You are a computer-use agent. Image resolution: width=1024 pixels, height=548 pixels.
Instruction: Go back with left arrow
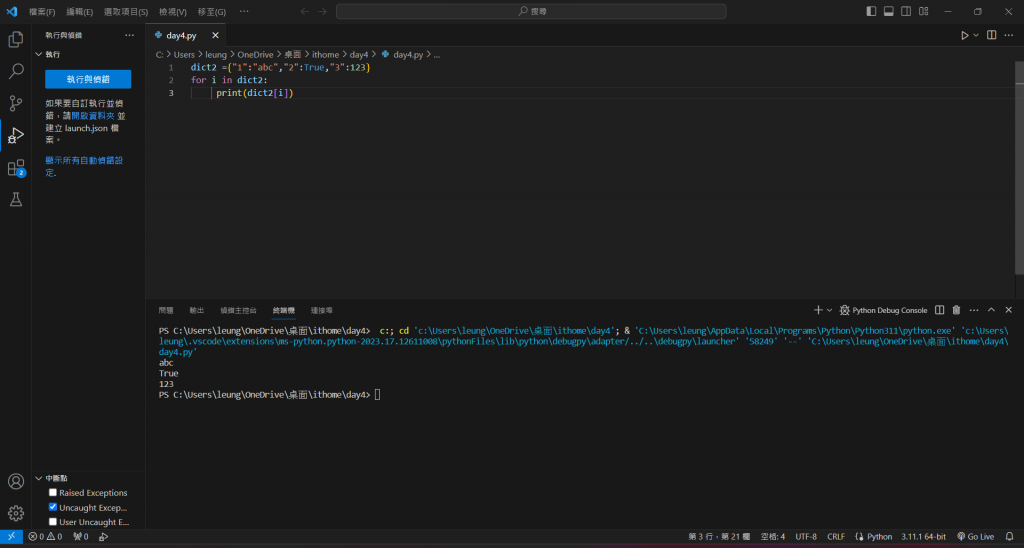(304, 11)
